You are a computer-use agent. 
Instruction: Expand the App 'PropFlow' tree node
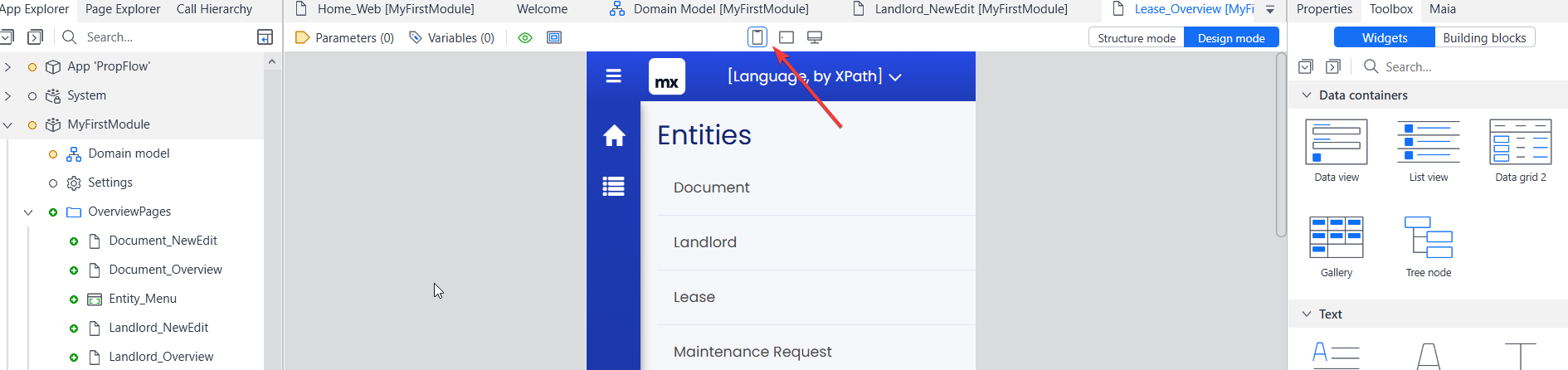[7, 66]
